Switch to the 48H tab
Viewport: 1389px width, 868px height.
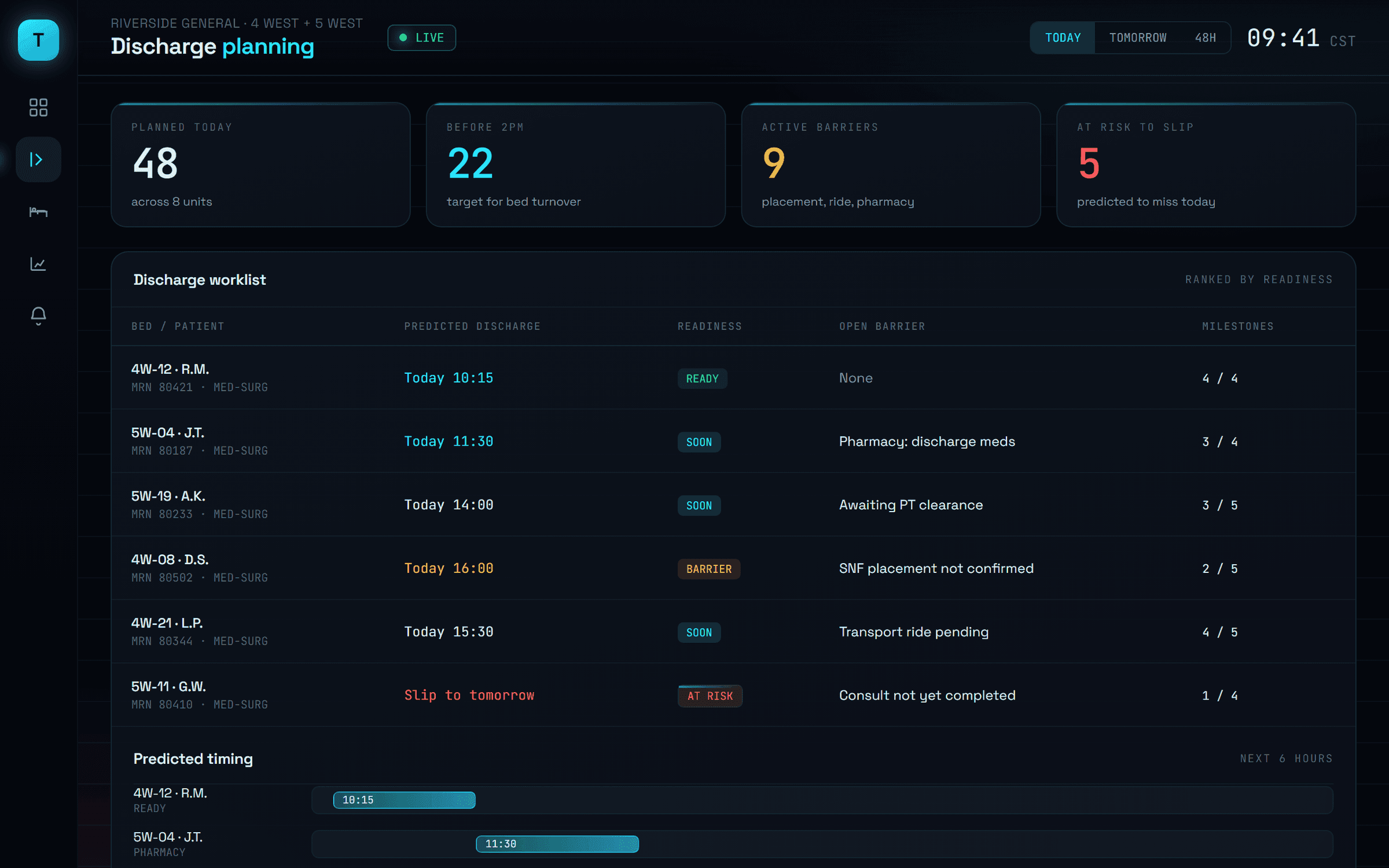pyautogui.click(x=1206, y=38)
